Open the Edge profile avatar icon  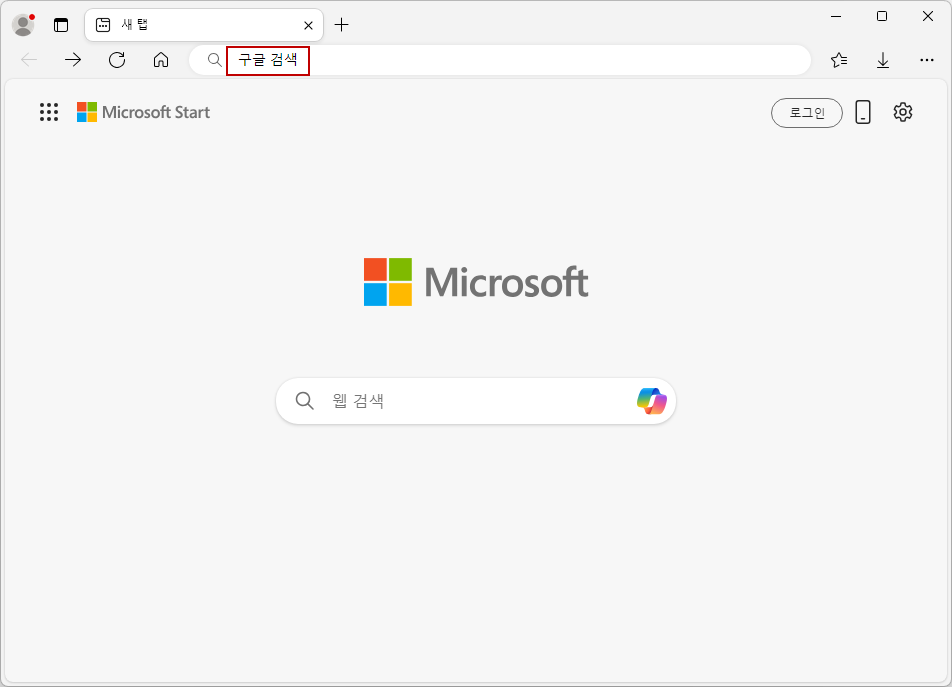[23, 25]
